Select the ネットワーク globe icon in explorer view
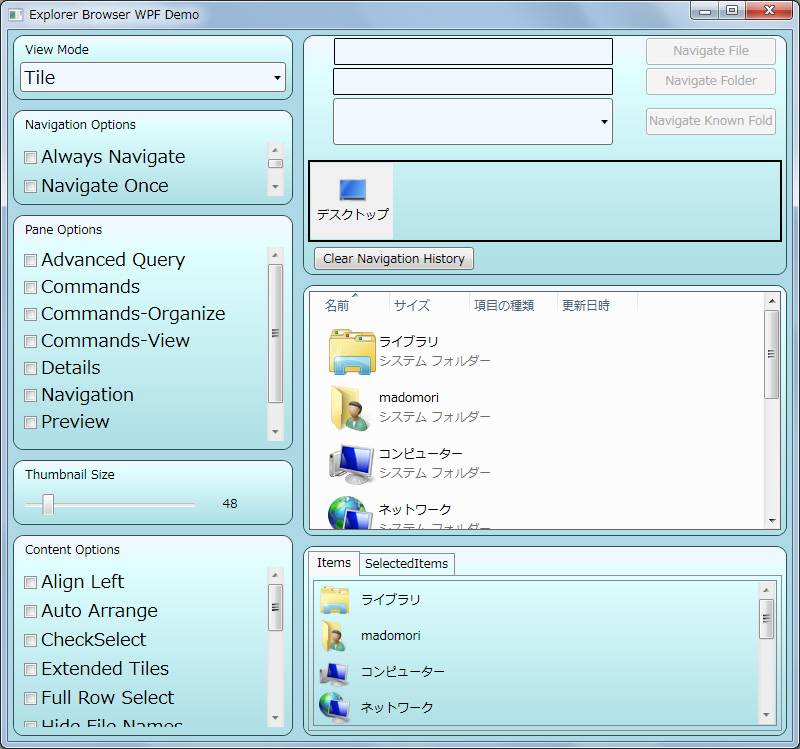The height and width of the screenshot is (749, 800). tap(350, 513)
